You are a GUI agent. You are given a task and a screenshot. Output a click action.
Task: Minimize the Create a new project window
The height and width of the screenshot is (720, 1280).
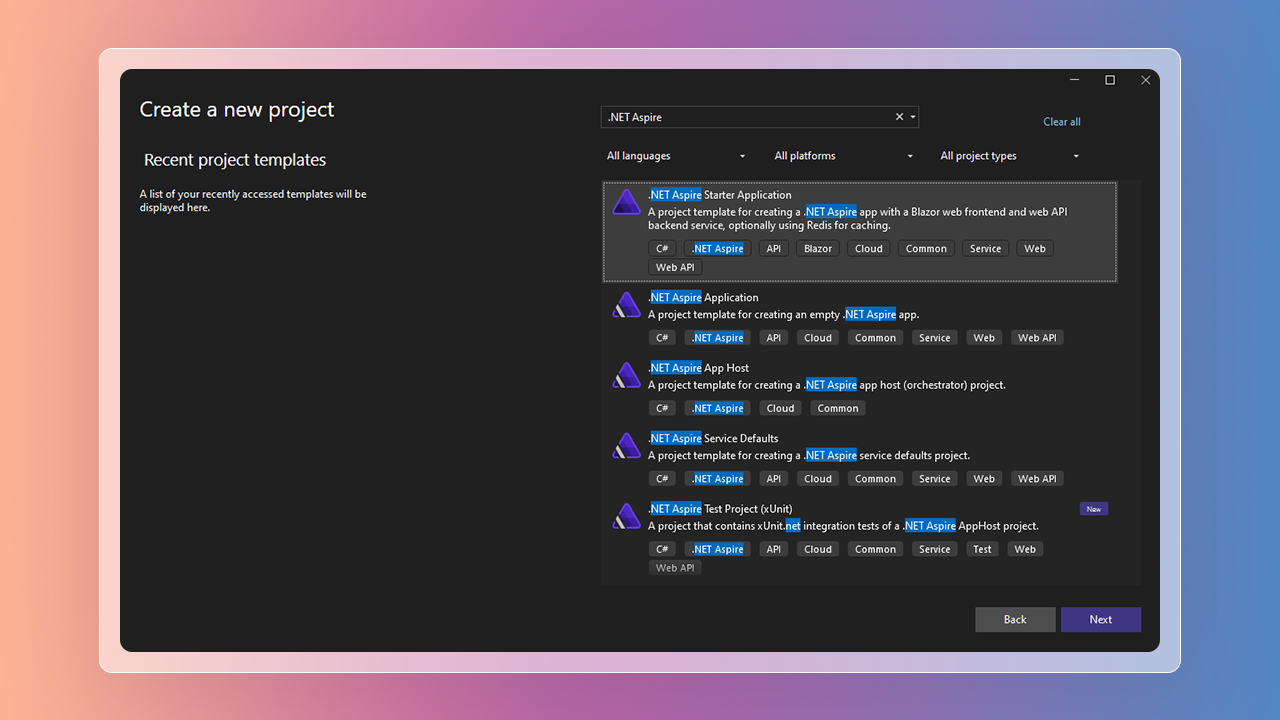click(x=1074, y=80)
